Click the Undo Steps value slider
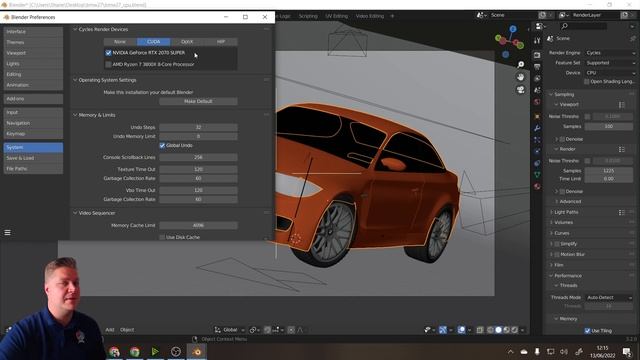Viewport: 640px width, 360px height. point(198,127)
